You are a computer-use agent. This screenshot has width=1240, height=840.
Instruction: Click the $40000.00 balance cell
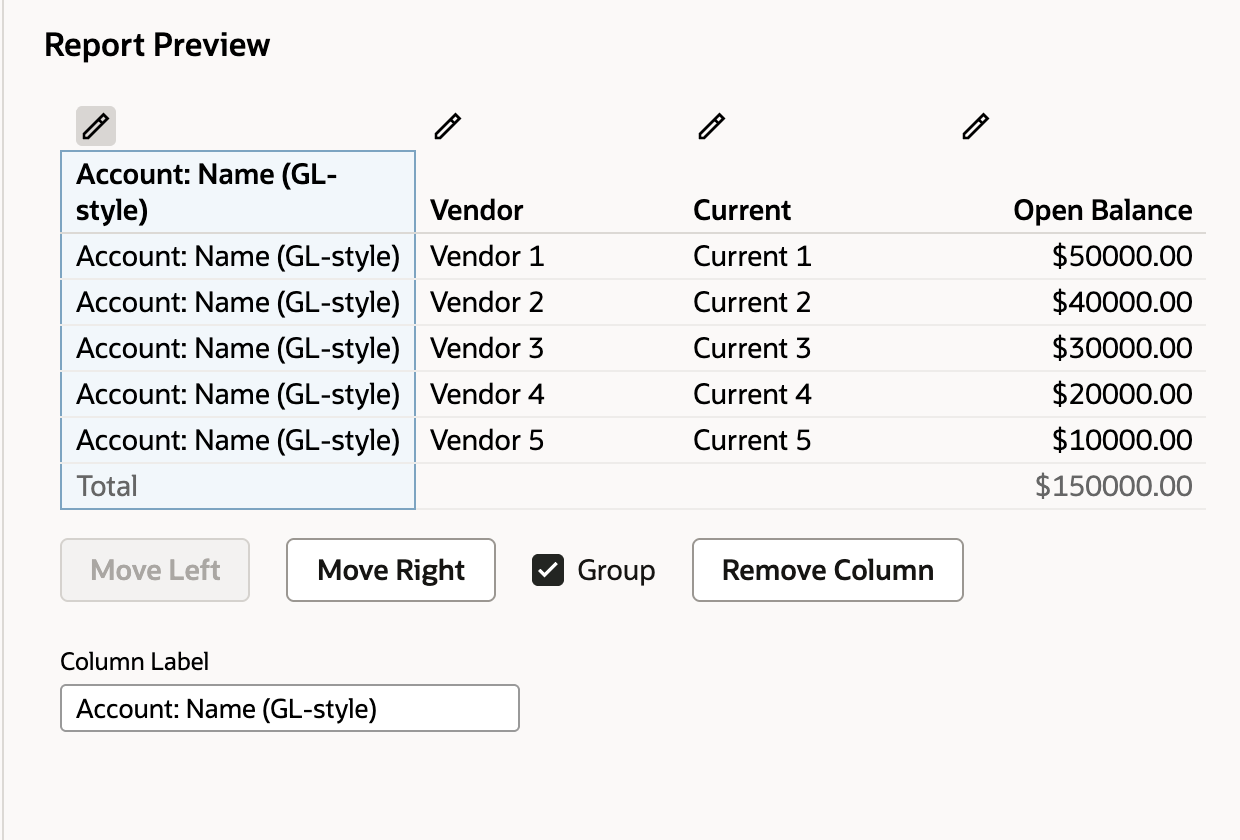coord(1122,302)
